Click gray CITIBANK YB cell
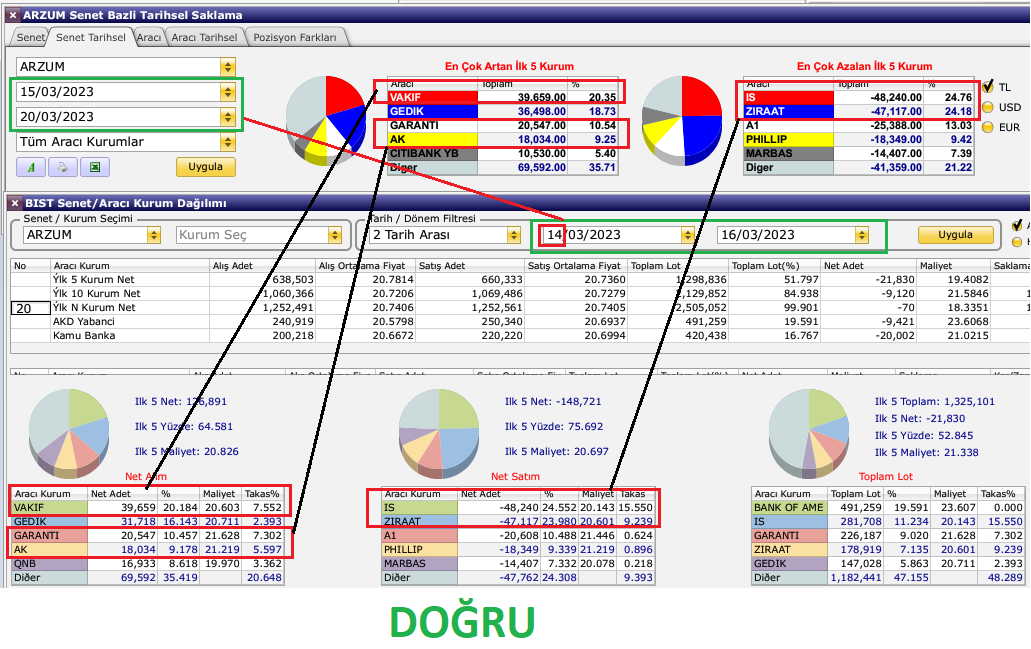This screenshot has width=1031, height=649. click(433, 153)
